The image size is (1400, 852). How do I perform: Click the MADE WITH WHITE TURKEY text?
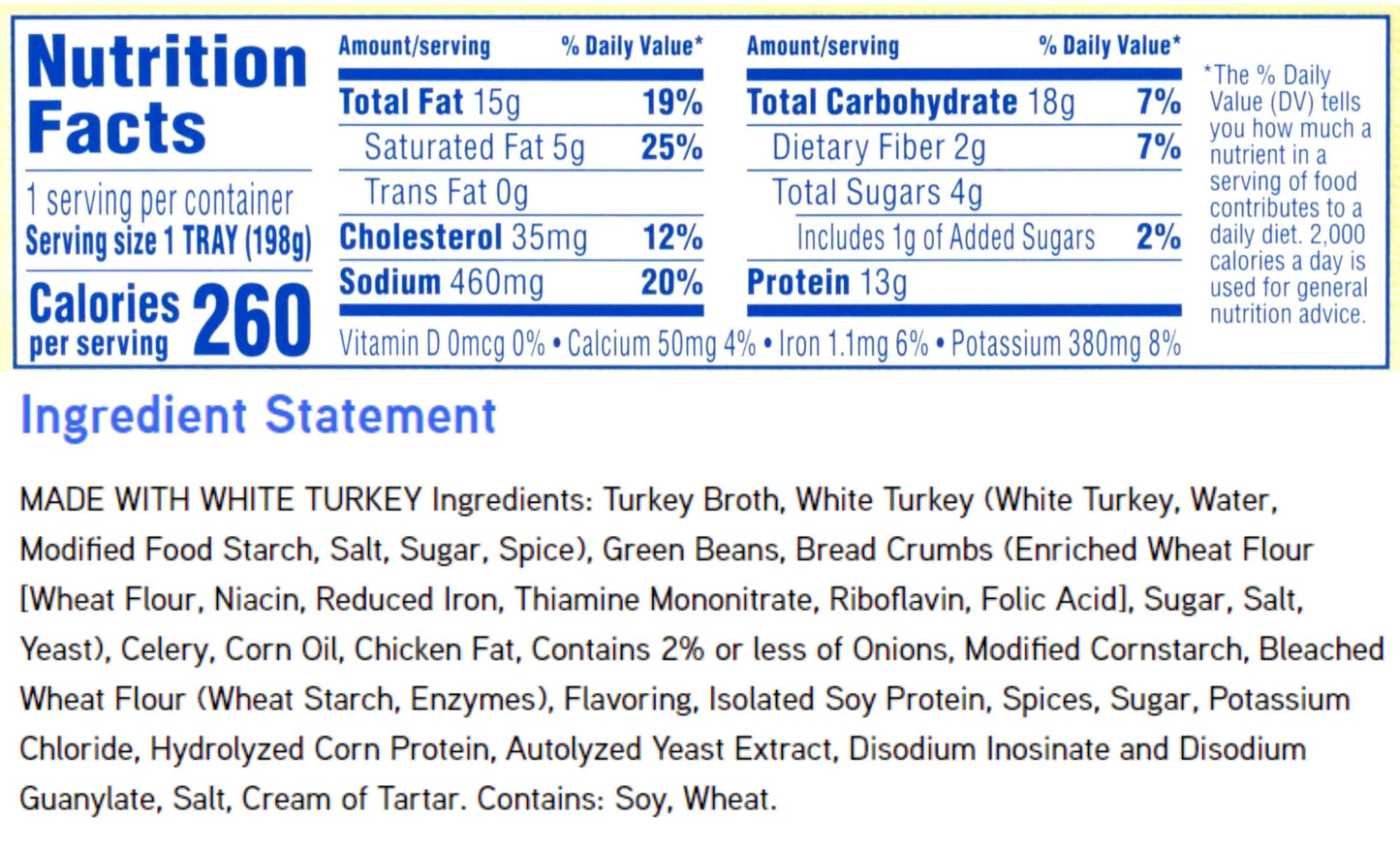tap(220, 500)
